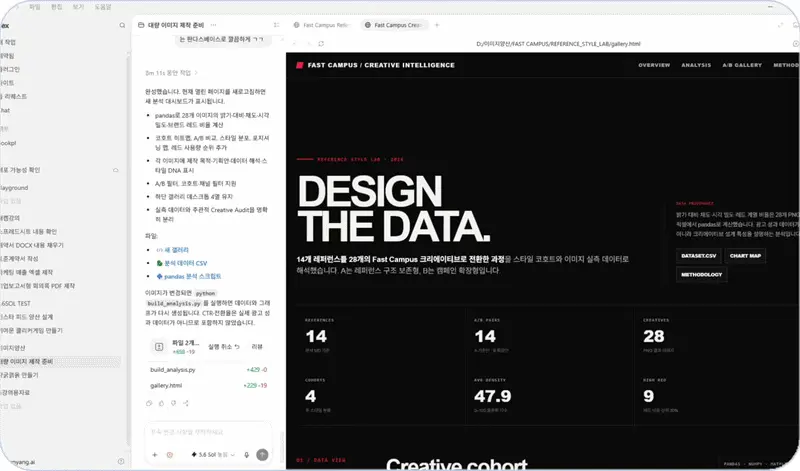The width and height of the screenshot is (800, 471).
Task: Open the 5.6 Sol model selector dropdown
Action: [x=213, y=455]
